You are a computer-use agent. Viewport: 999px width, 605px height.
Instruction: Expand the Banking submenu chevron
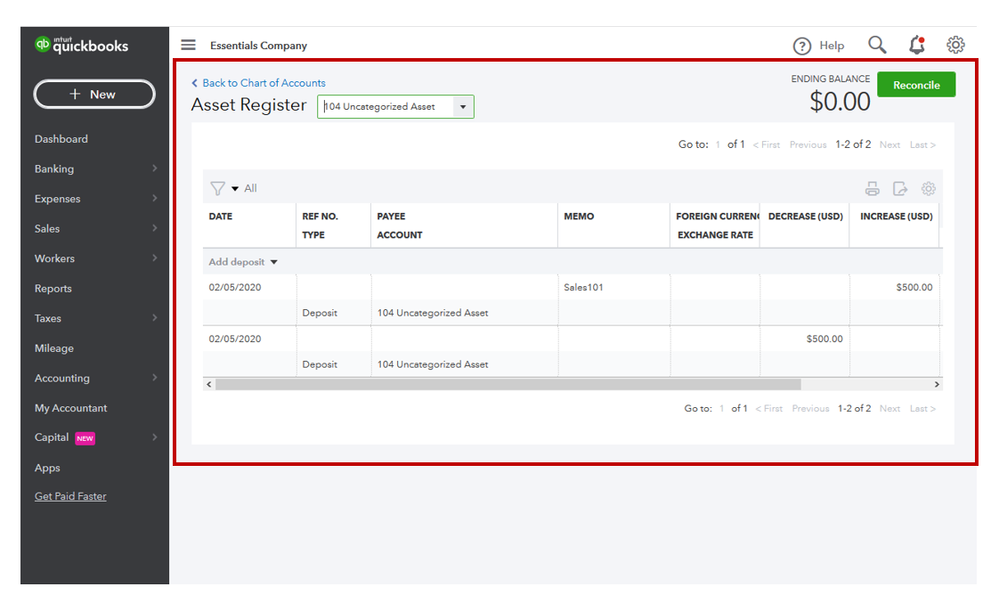(x=155, y=168)
